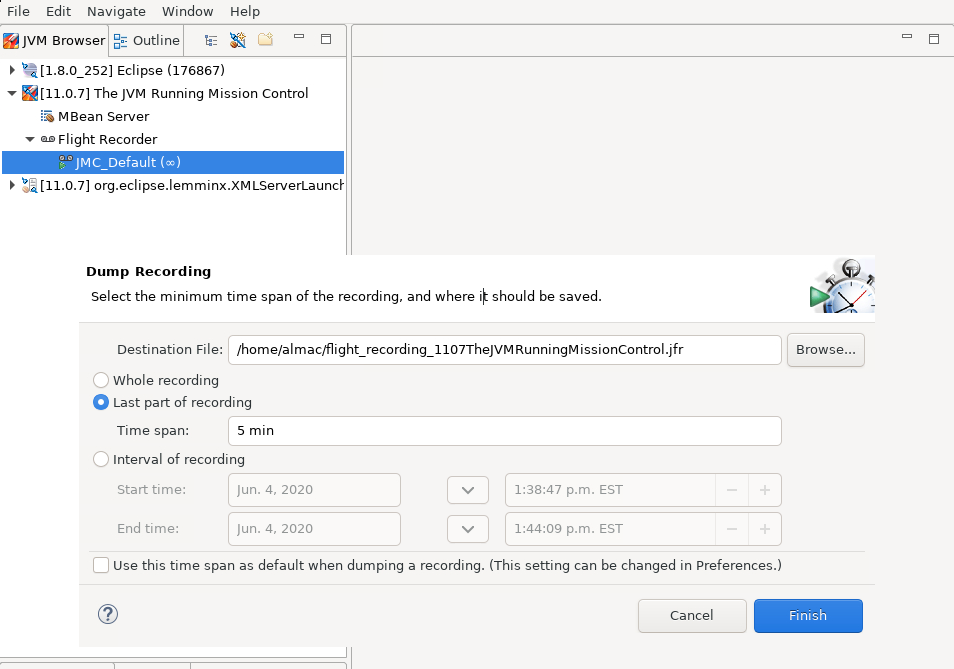Select the Interval of recording option
Screen dimensions: 954x669
tap(101, 459)
